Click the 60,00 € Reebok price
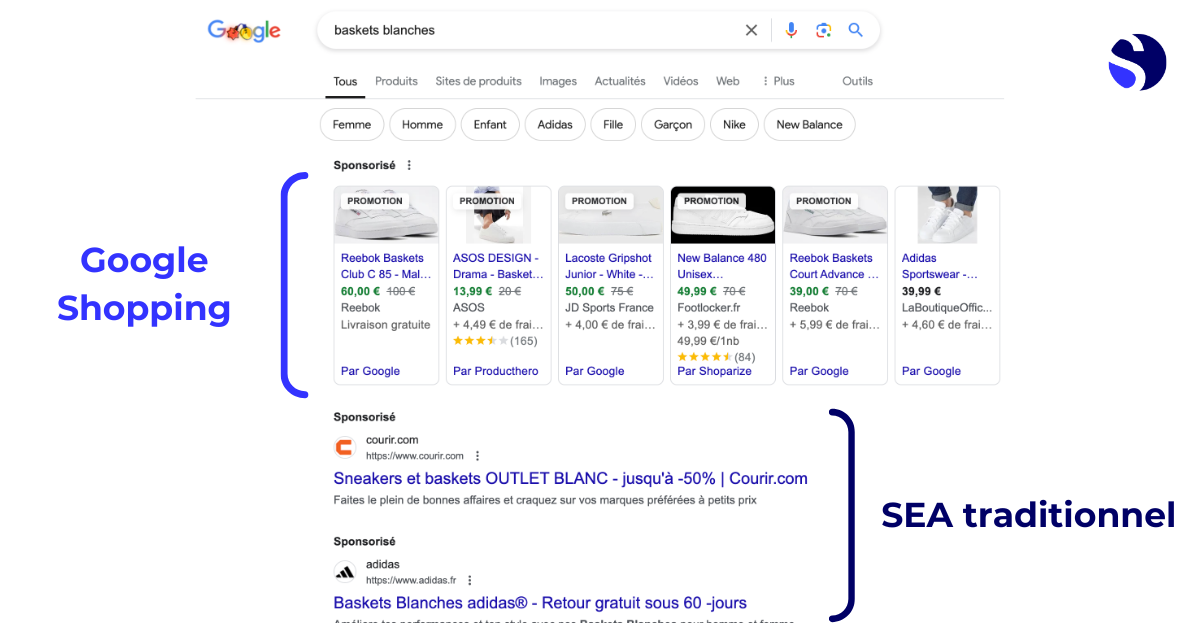Viewport: 1200px width, 623px height. click(362, 291)
